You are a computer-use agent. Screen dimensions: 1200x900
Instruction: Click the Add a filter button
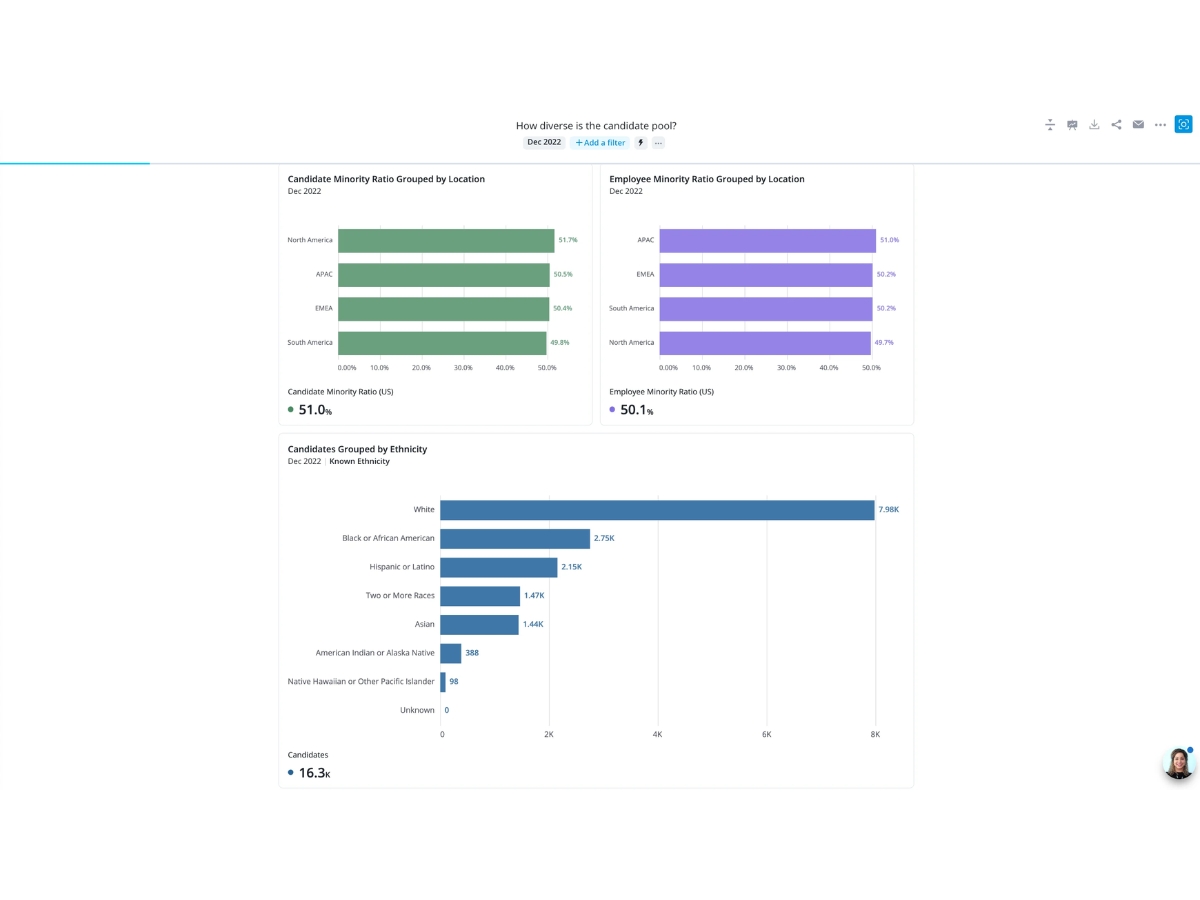[600, 143]
